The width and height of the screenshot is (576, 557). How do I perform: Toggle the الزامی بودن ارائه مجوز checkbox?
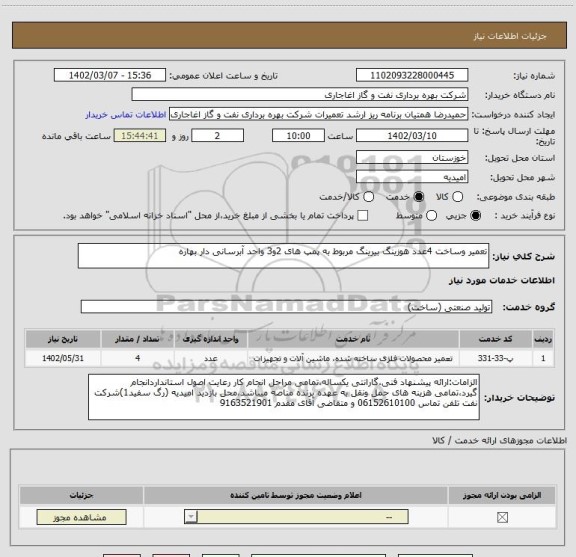coord(502,517)
